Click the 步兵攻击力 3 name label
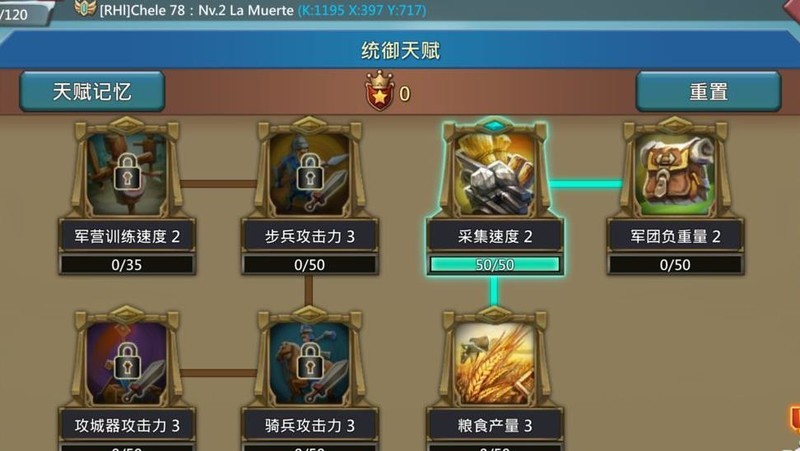The image size is (800, 451). [x=309, y=236]
